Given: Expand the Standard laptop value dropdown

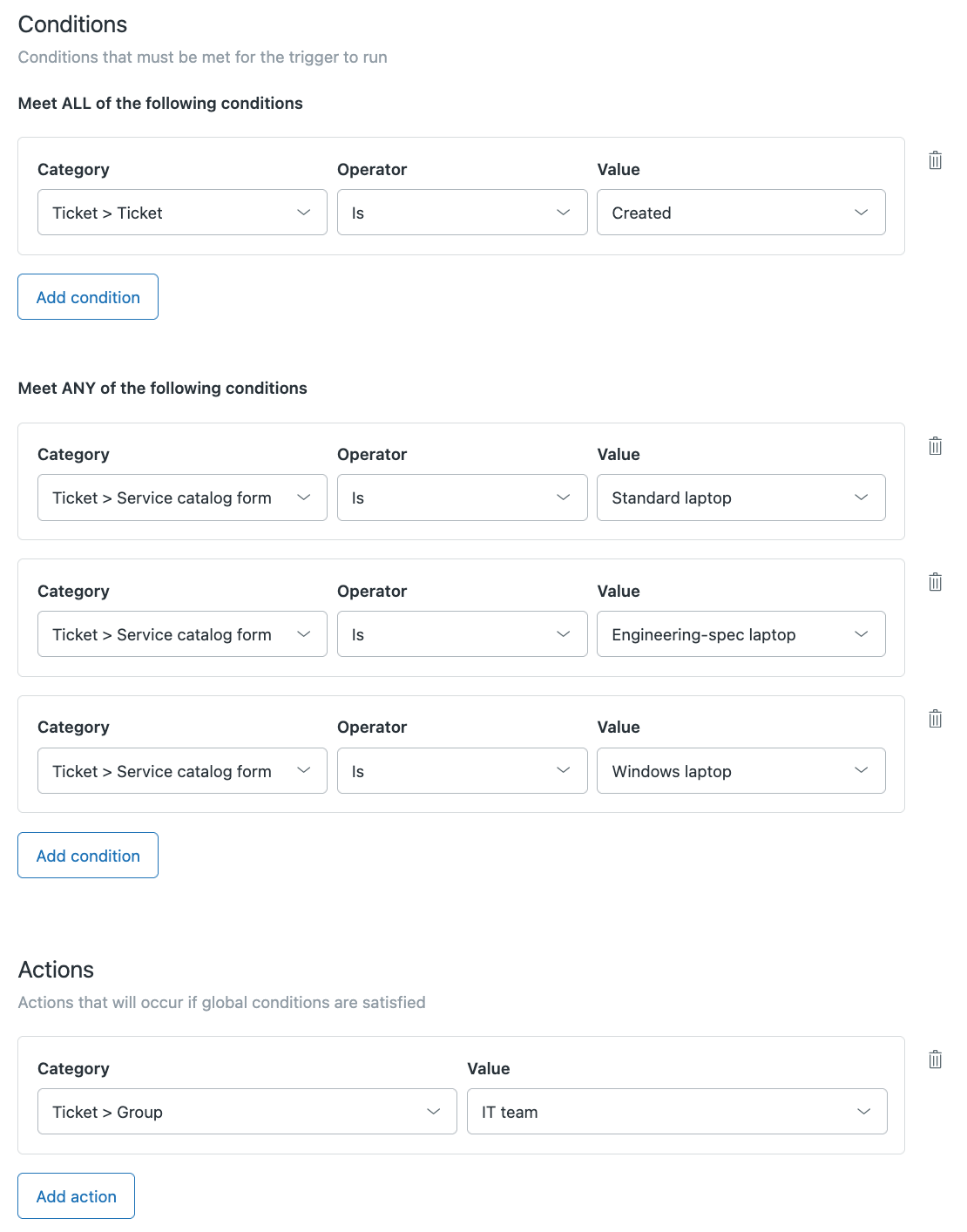Looking at the screenshot, I should coord(740,498).
